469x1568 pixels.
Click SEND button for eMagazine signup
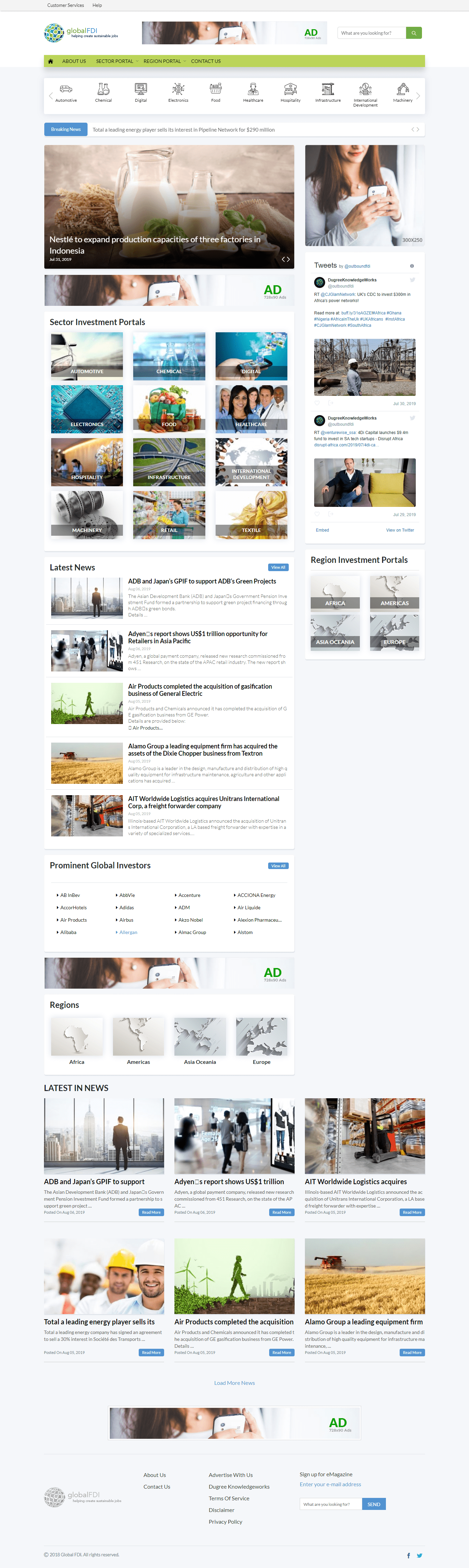coord(374,1504)
